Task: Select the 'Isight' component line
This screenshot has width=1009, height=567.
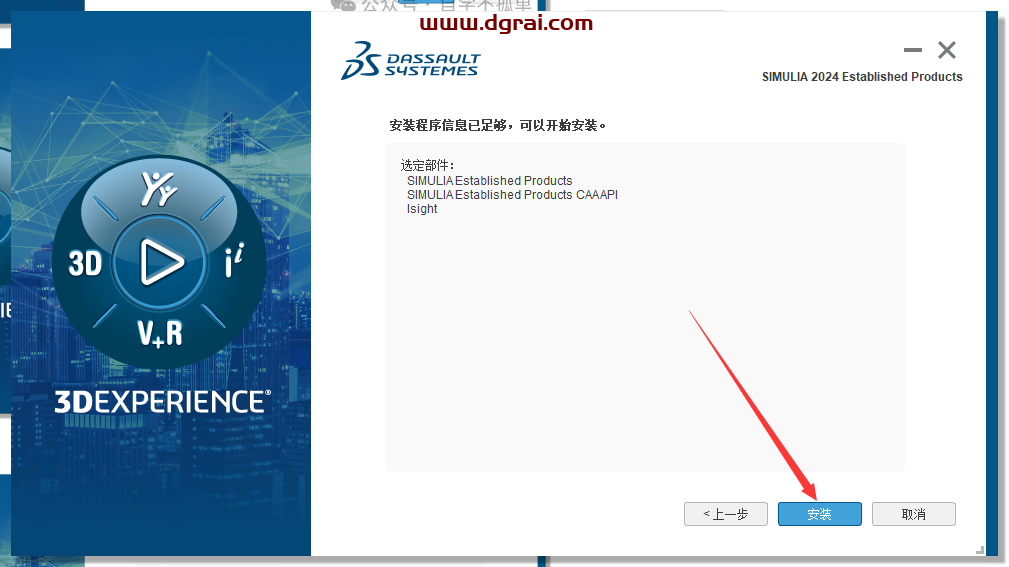Action: 422,209
